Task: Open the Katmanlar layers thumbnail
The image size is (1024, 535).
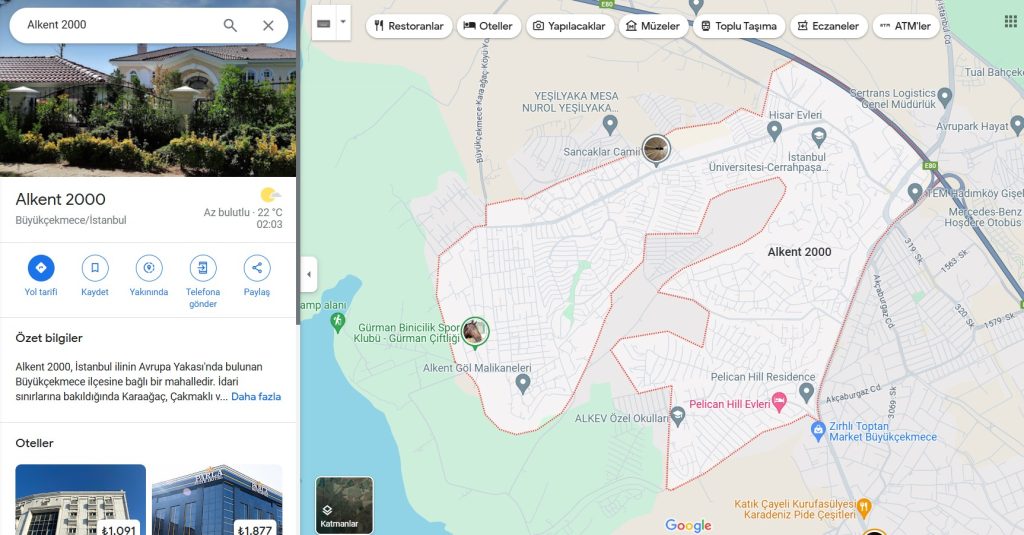Action: [x=344, y=505]
